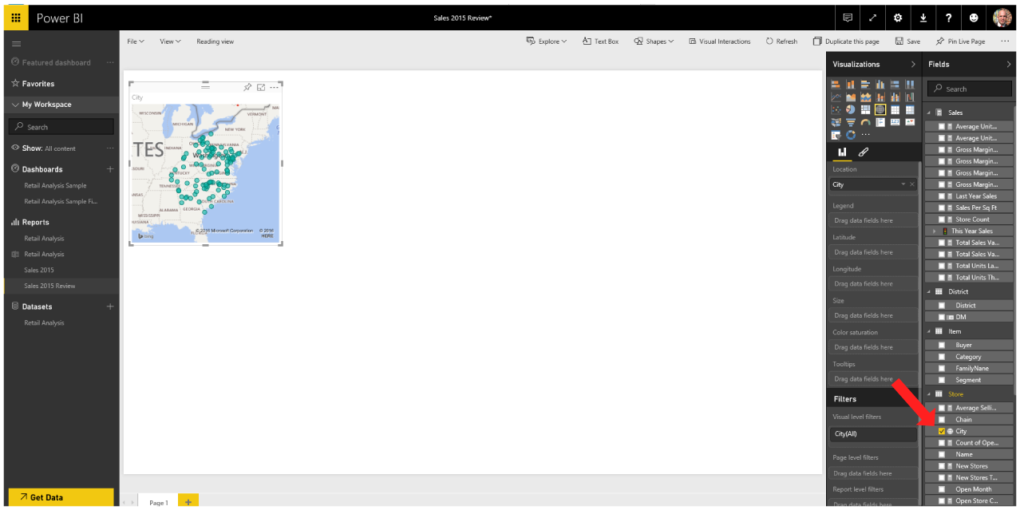Select the gauge visualization

865,123
